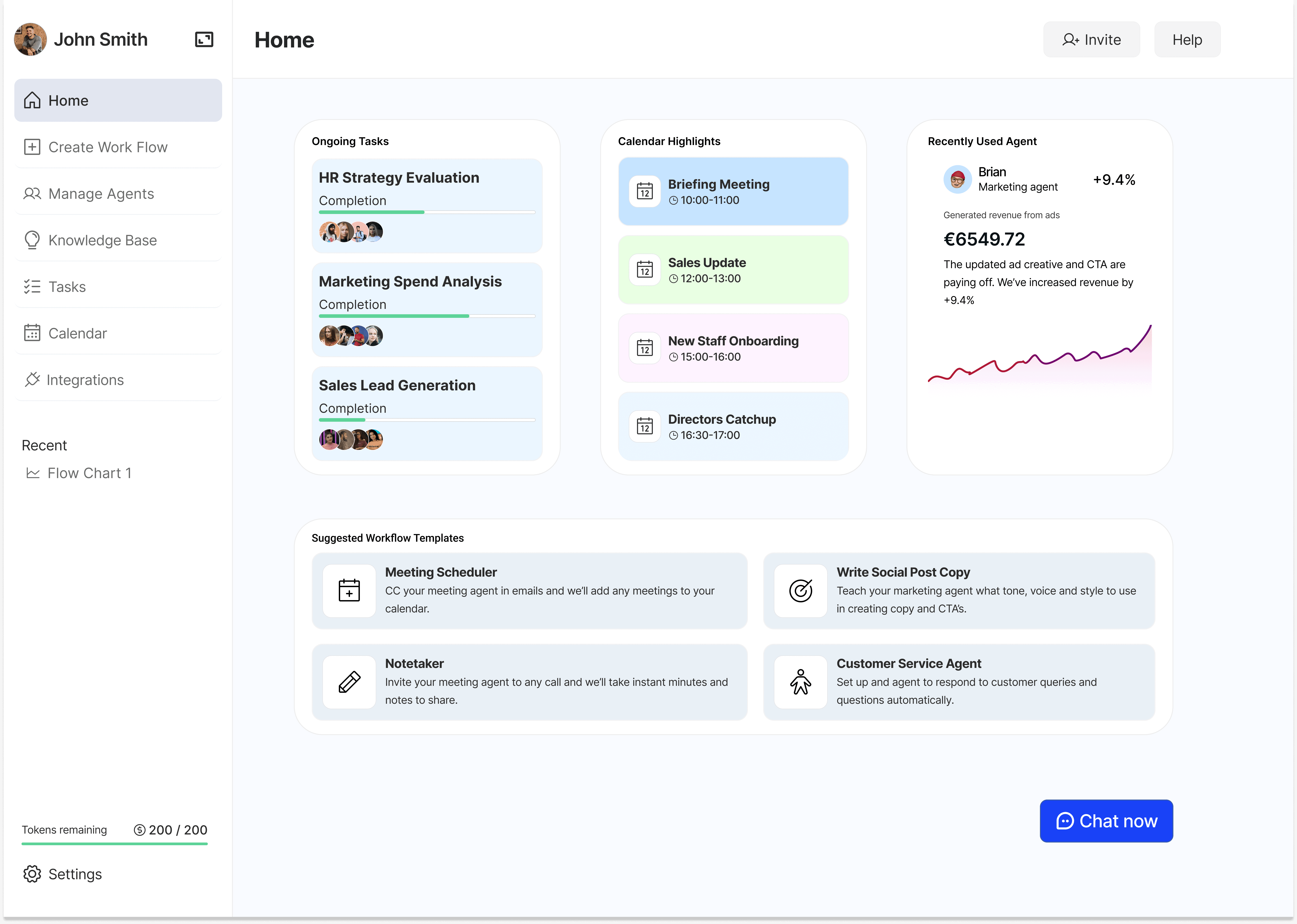
Task: Select the Write Social Post Copy template title
Action: 903,572
